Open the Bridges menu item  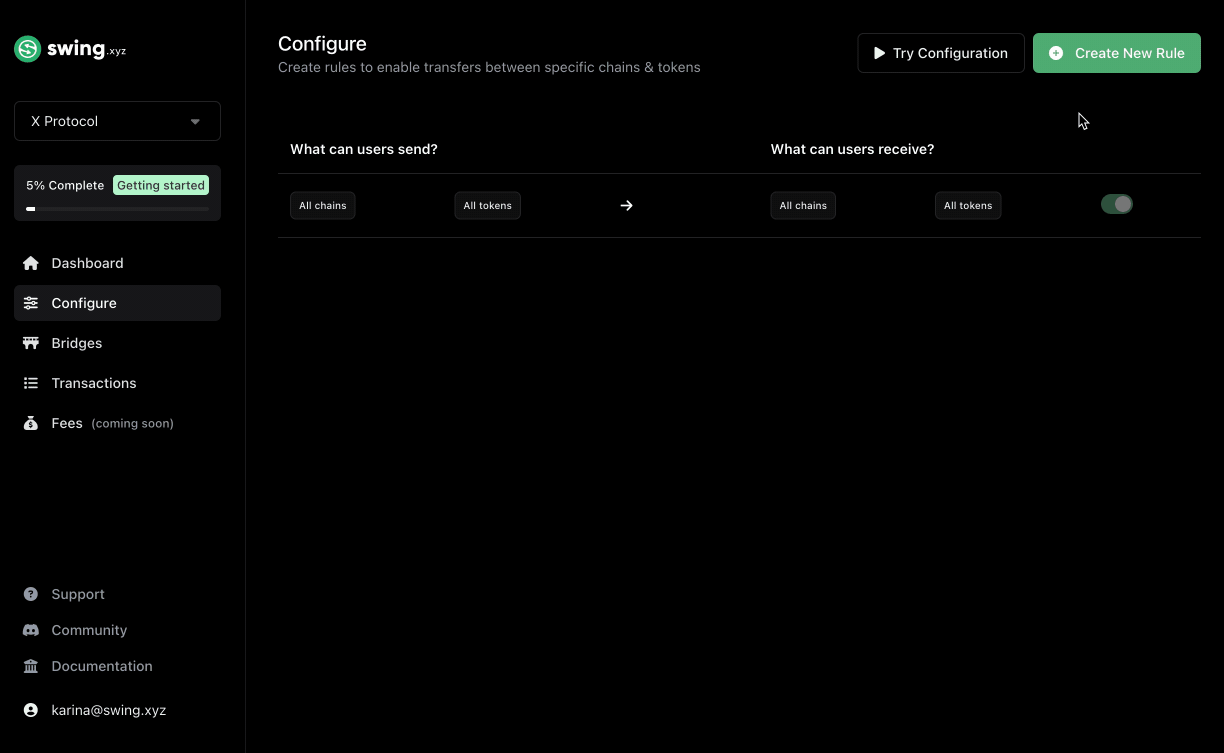tap(77, 343)
